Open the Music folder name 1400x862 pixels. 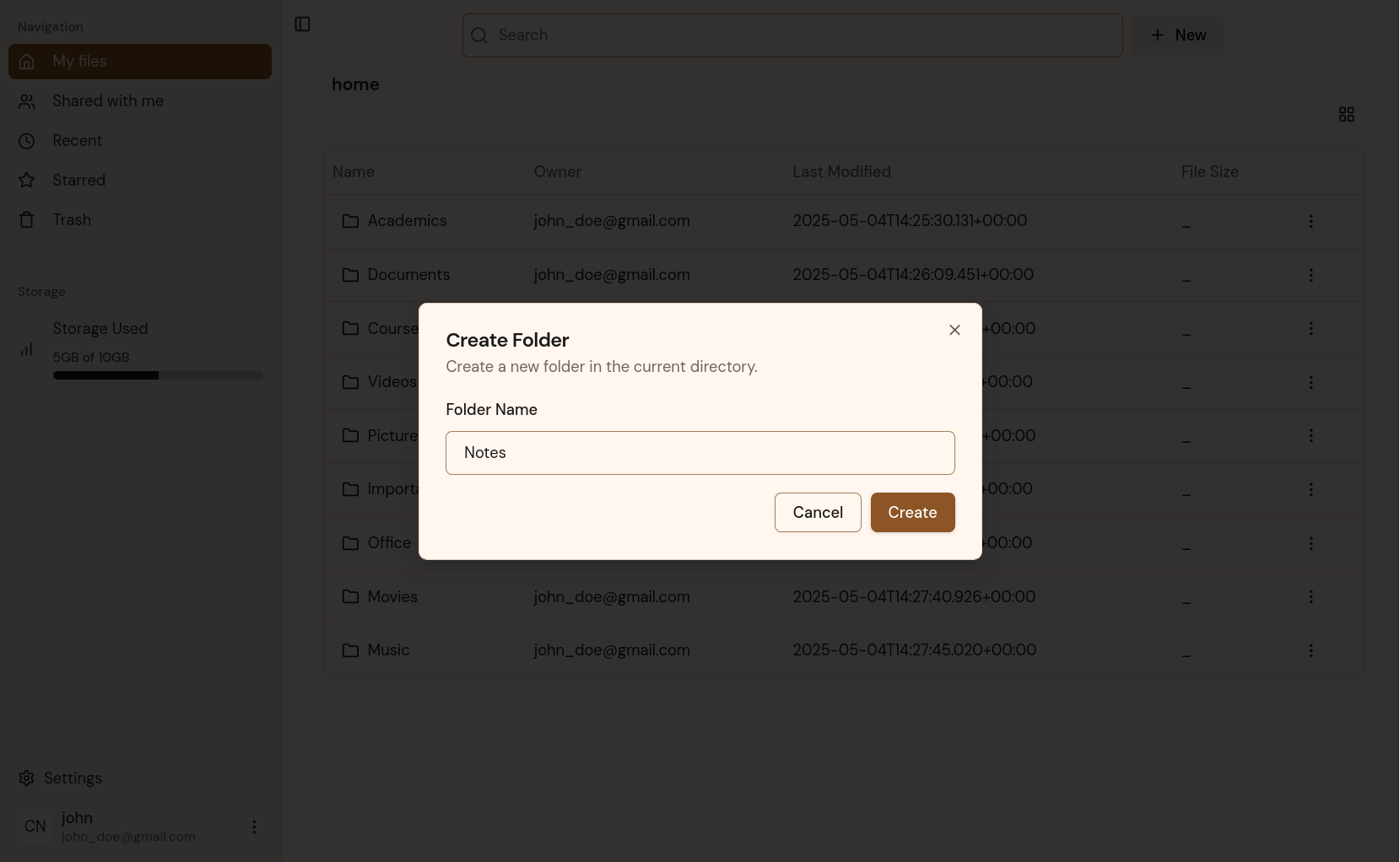(x=388, y=650)
